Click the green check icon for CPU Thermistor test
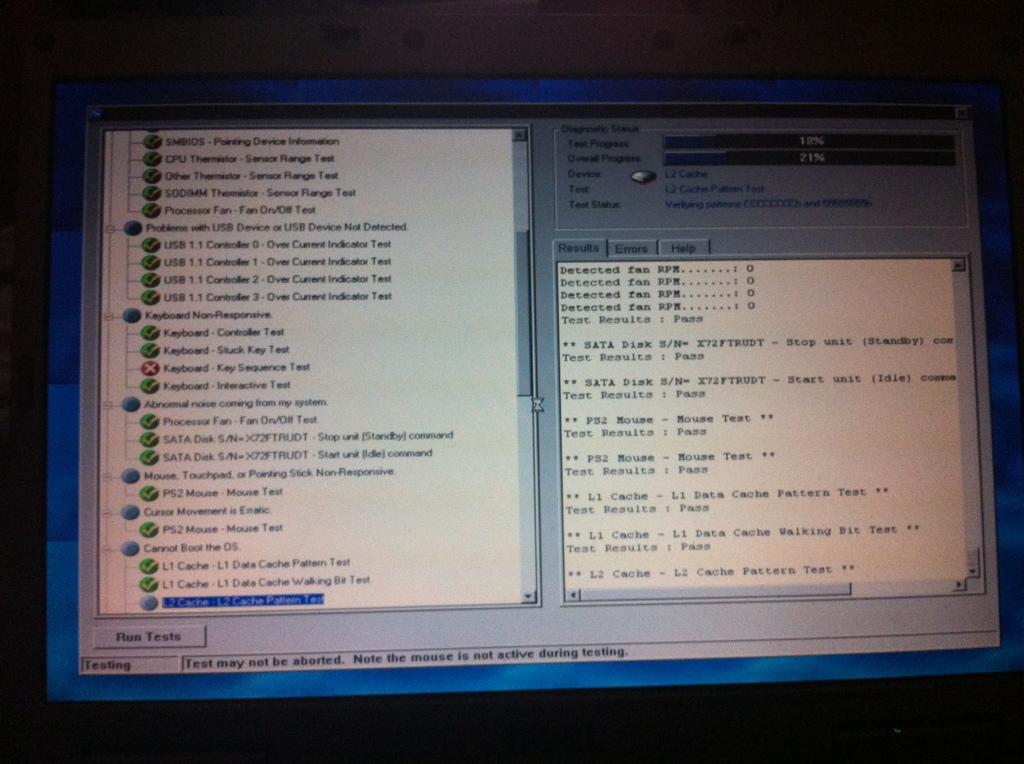This screenshot has height=764, width=1024. point(151,158)
